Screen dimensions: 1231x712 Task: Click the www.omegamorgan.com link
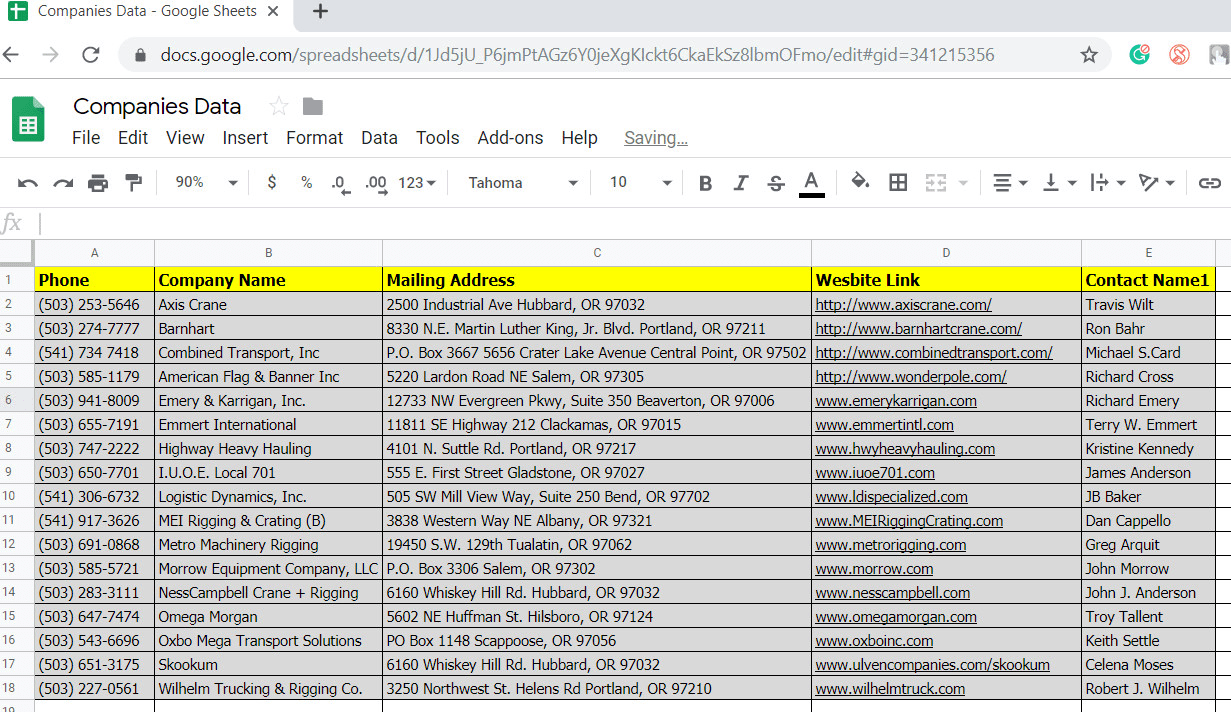click(895, 616)
